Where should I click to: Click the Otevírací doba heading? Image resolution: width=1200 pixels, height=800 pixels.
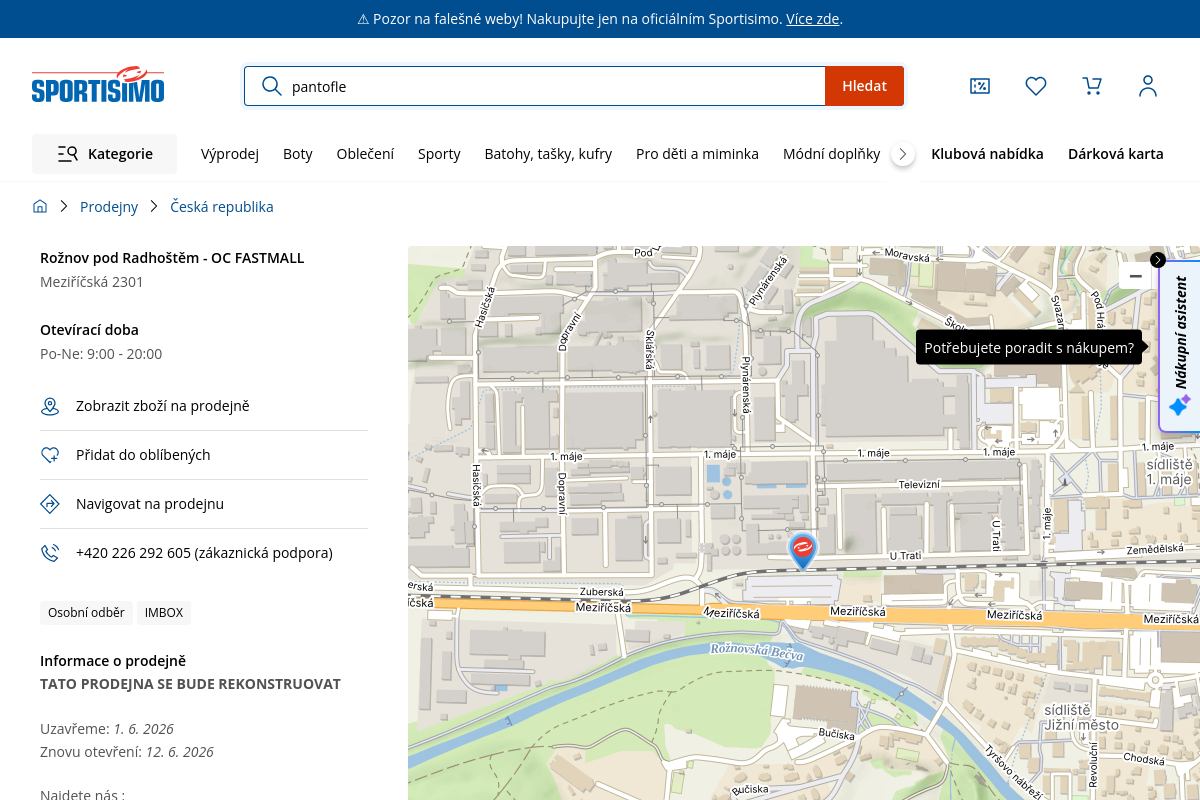click(x=89, y=330)
